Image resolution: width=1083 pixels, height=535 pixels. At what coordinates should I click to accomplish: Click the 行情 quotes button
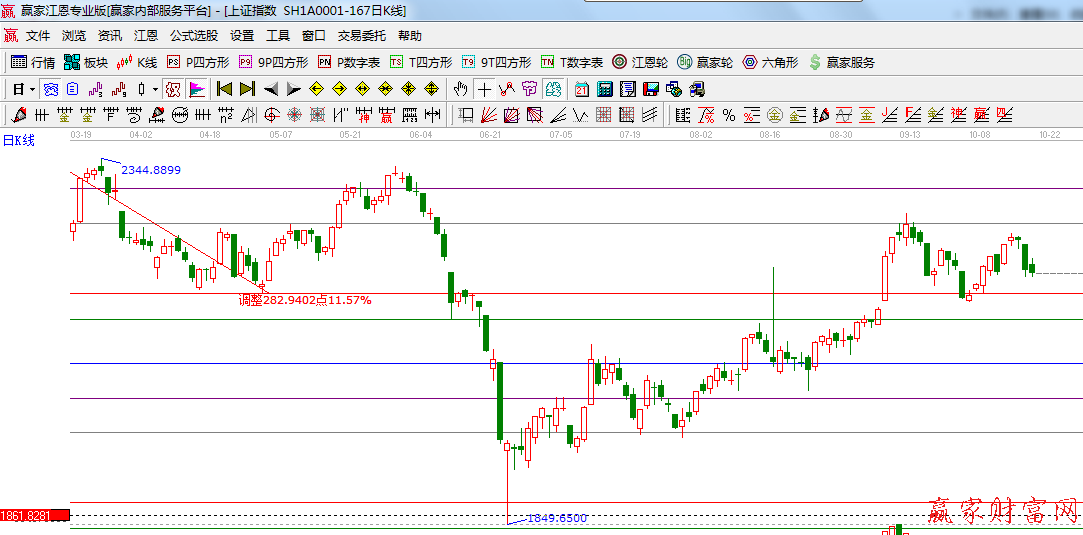click(x=33, y=62)
